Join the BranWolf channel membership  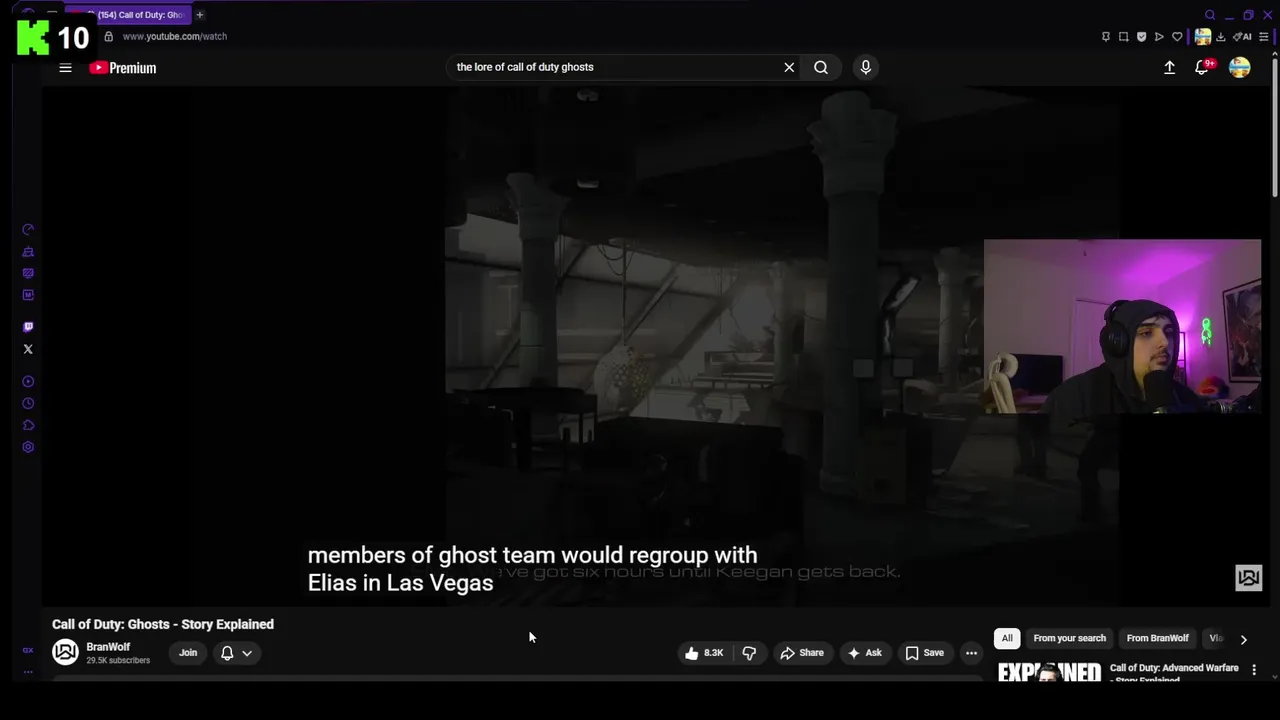point(188,653)
